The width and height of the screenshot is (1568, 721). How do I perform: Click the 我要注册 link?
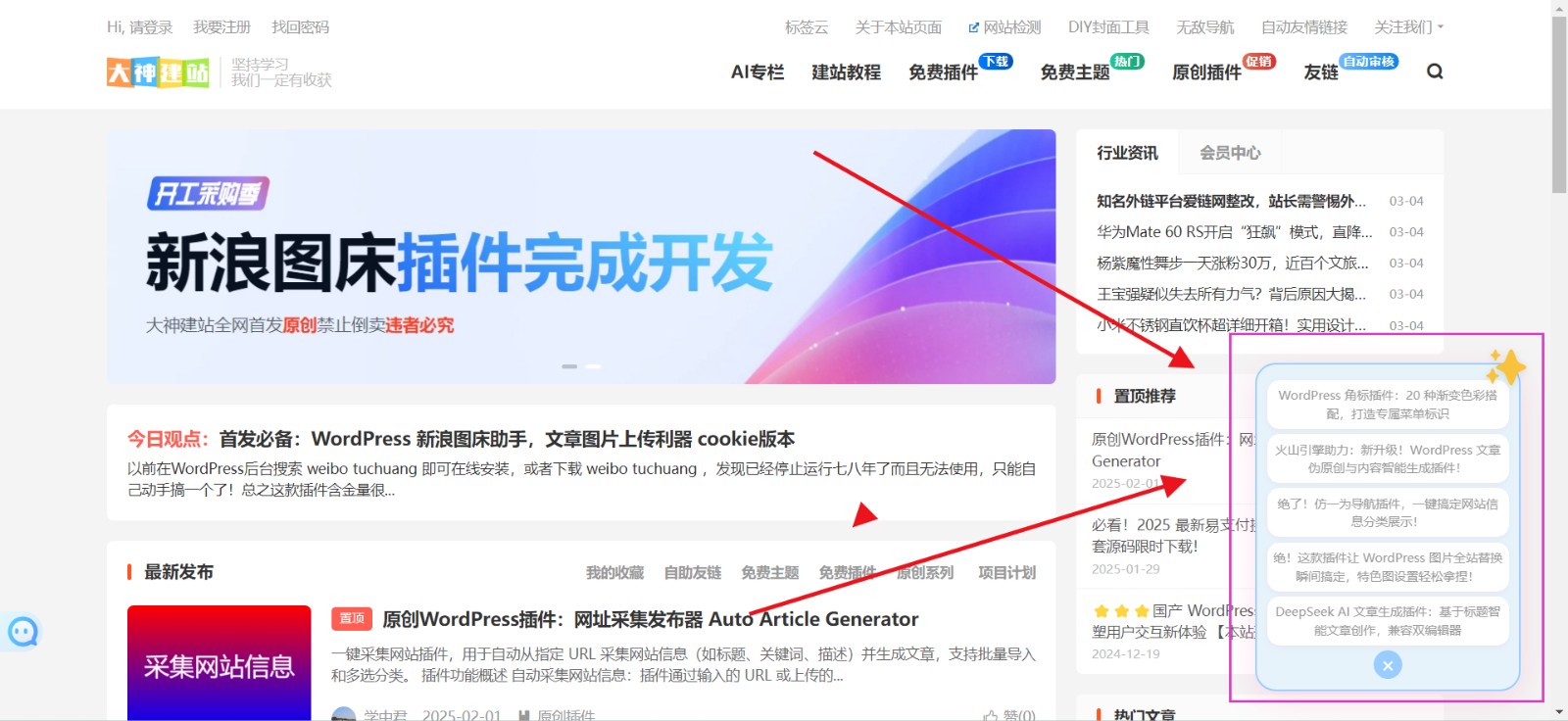point(221,27)
